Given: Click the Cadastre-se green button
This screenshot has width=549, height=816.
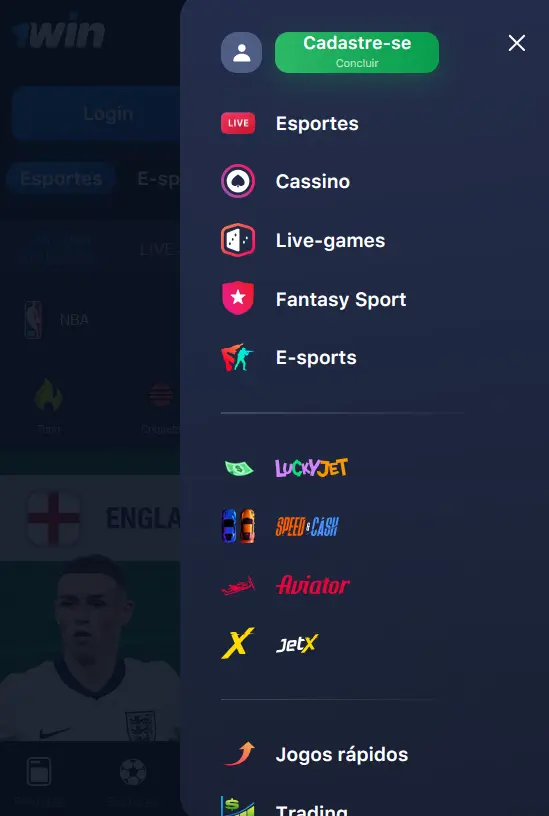Looking at the screenshot, I should 357,53.
